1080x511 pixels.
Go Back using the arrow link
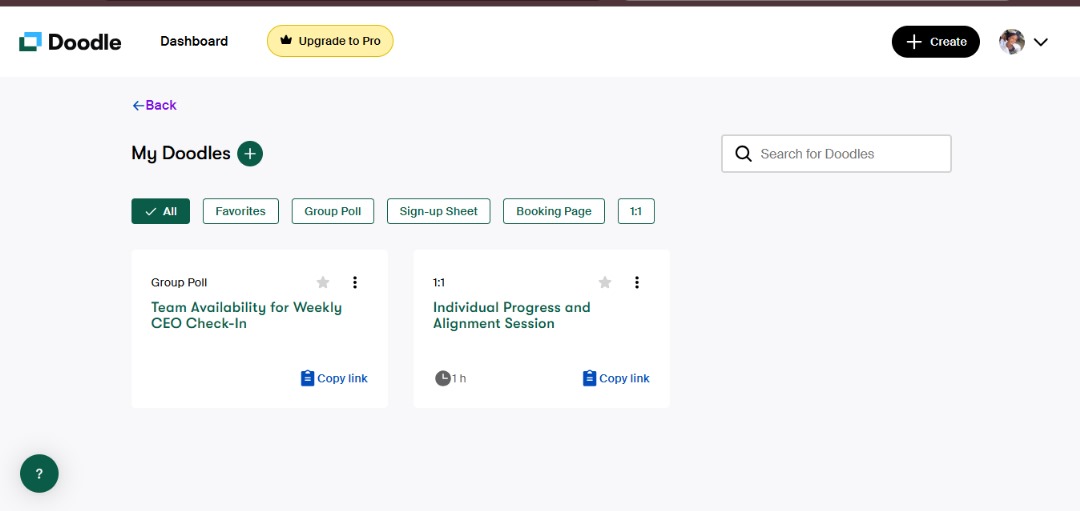154,105
